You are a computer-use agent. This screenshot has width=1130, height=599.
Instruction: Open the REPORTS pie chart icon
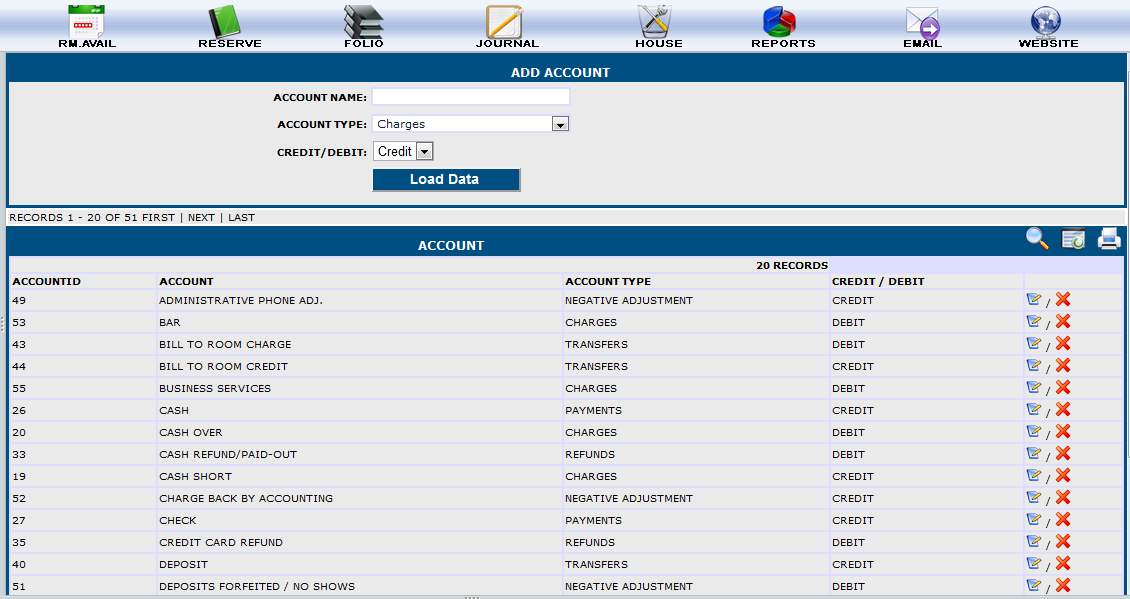point(780,21)
